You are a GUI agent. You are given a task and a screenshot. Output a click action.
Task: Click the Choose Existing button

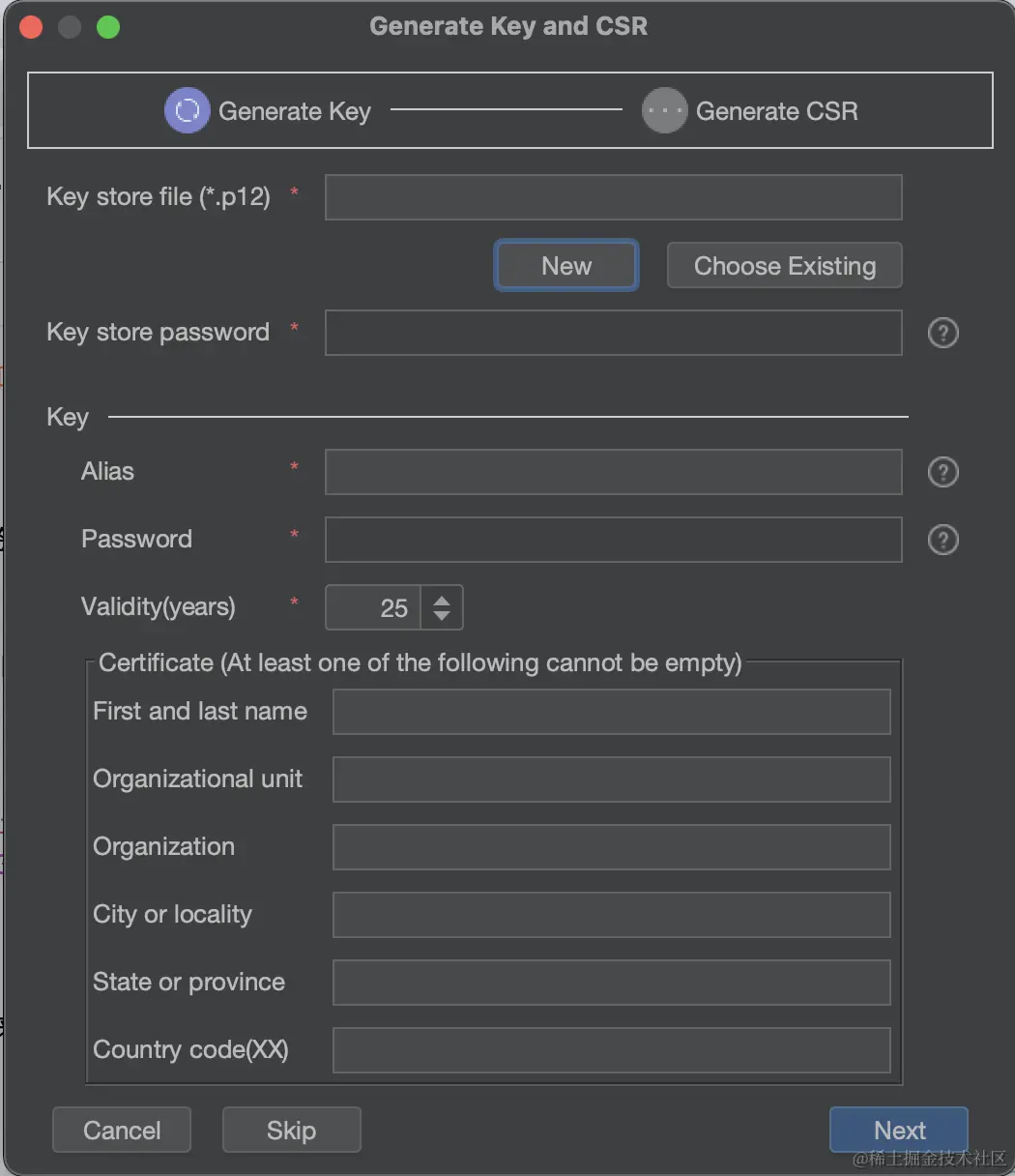(784, 266)
